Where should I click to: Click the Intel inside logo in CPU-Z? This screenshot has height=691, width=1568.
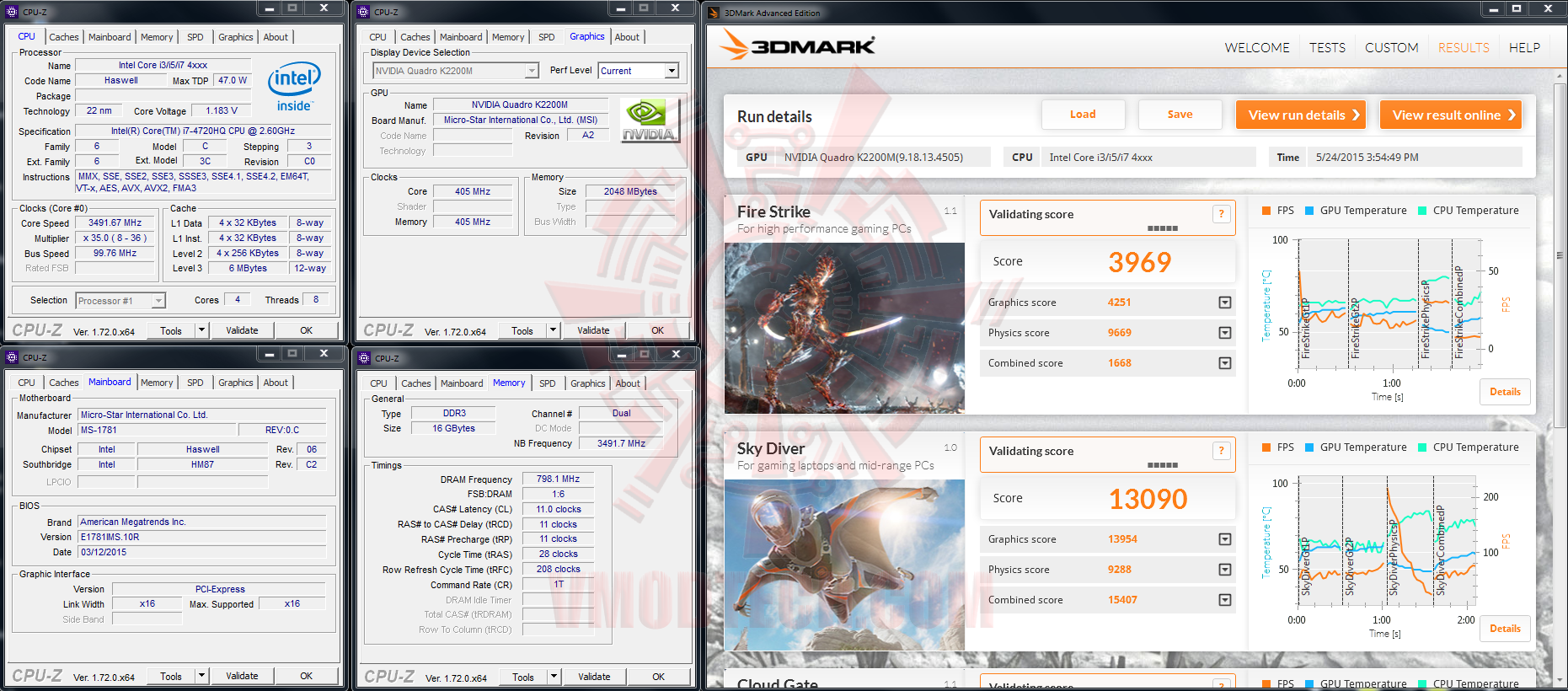point(294,86)
